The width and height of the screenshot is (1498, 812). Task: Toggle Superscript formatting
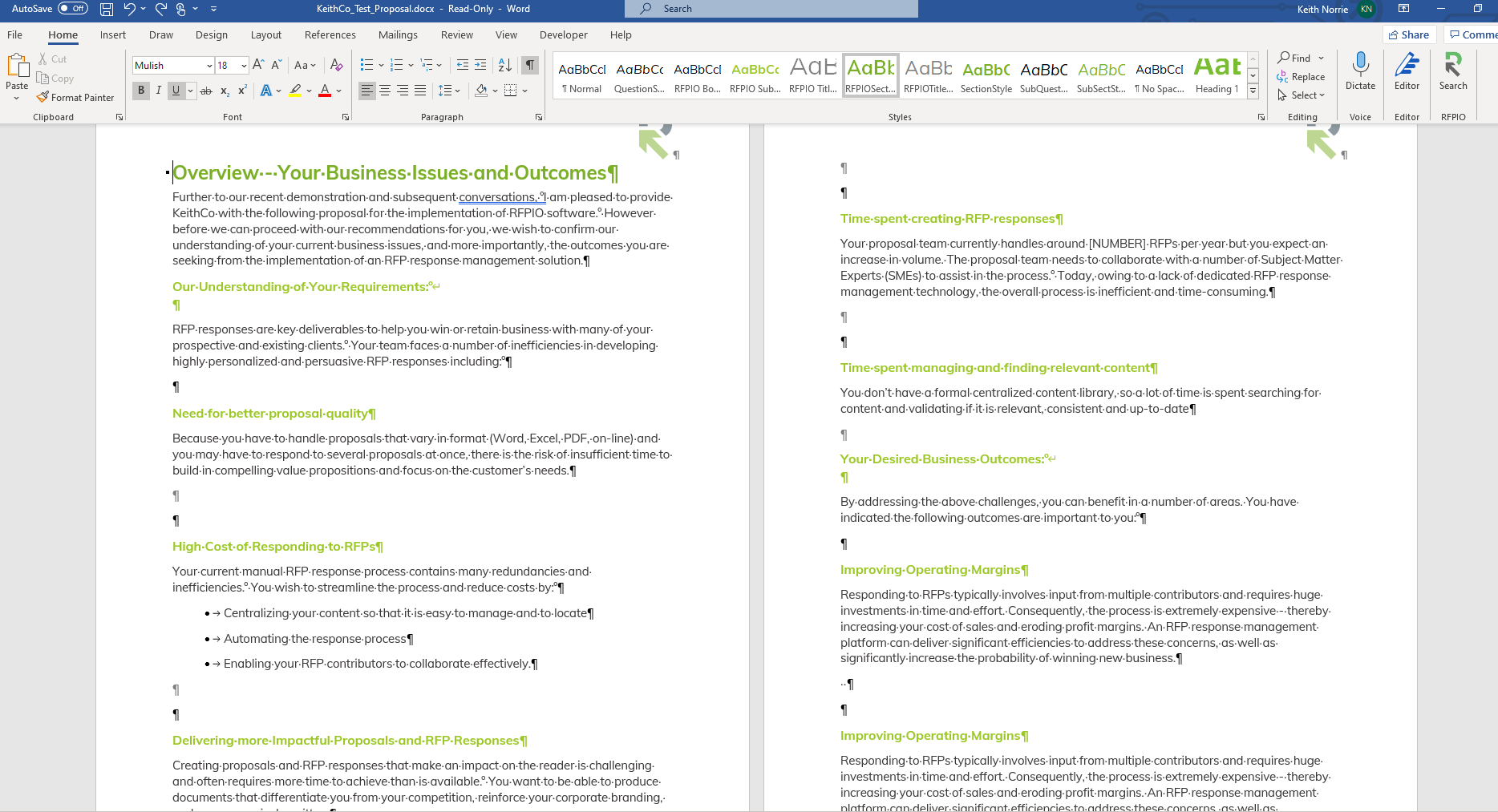242,91
